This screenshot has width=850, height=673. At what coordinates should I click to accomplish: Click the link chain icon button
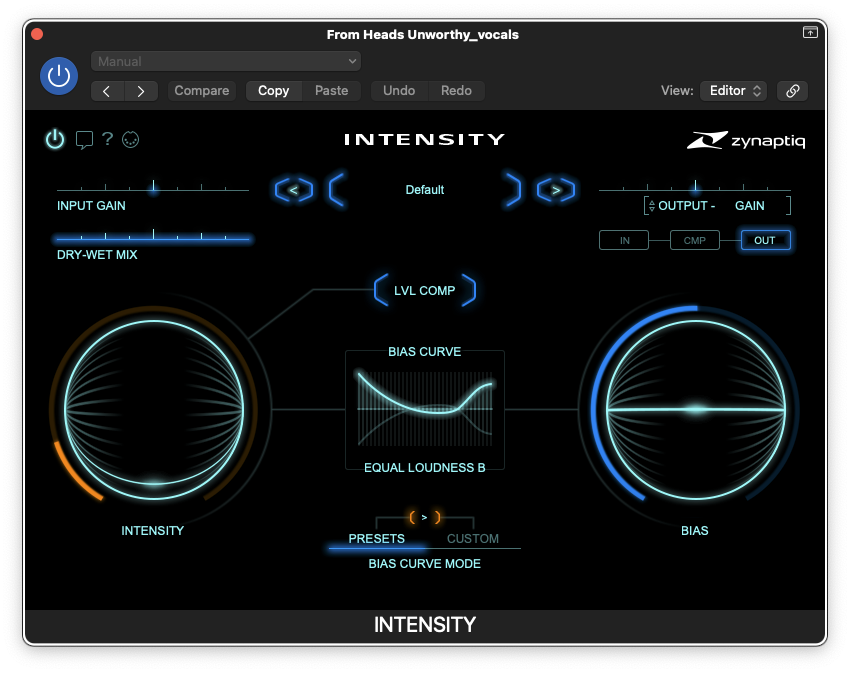coord(793,91)
